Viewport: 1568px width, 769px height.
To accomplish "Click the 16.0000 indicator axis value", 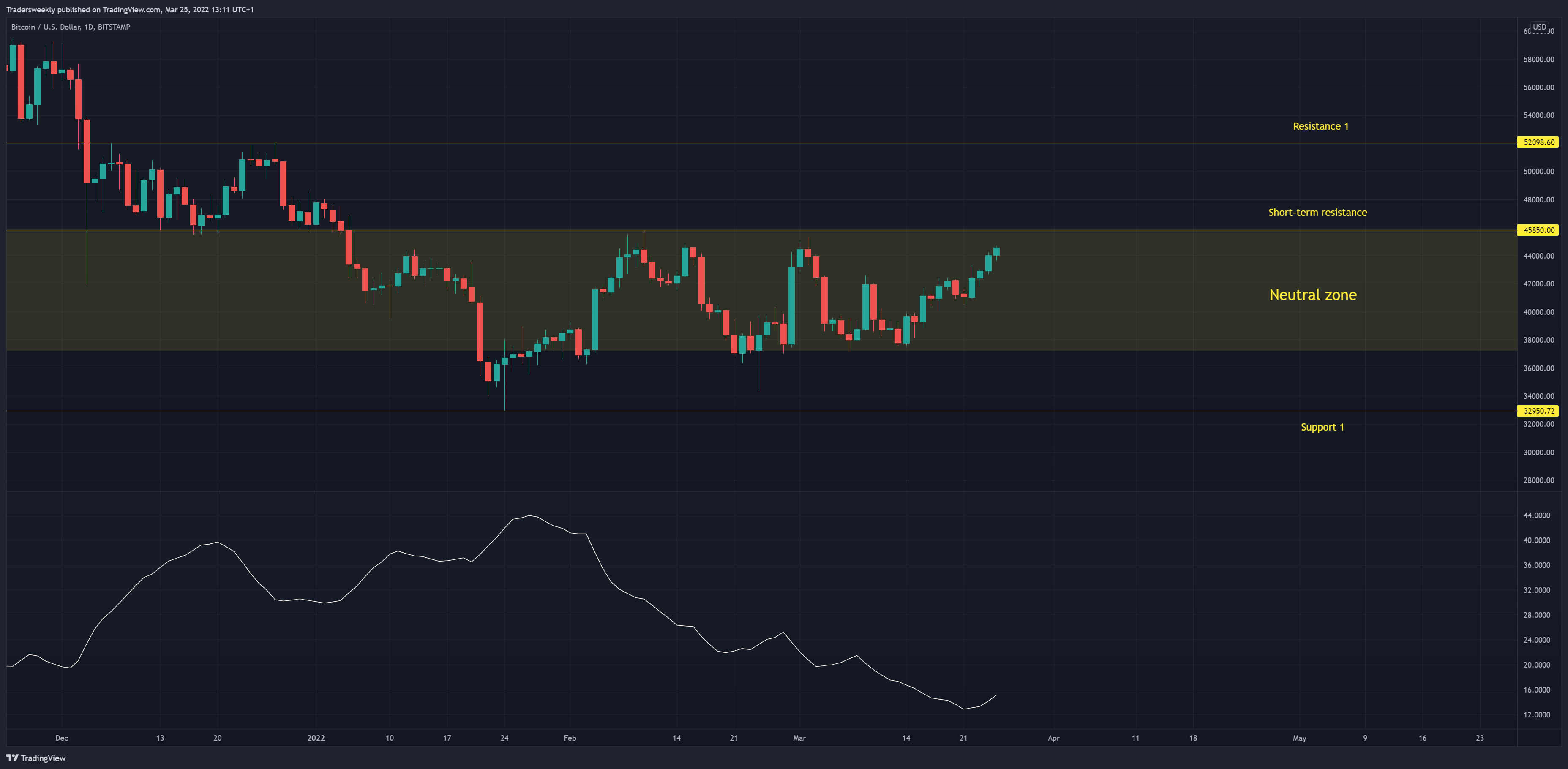I will pos(1537,690).
